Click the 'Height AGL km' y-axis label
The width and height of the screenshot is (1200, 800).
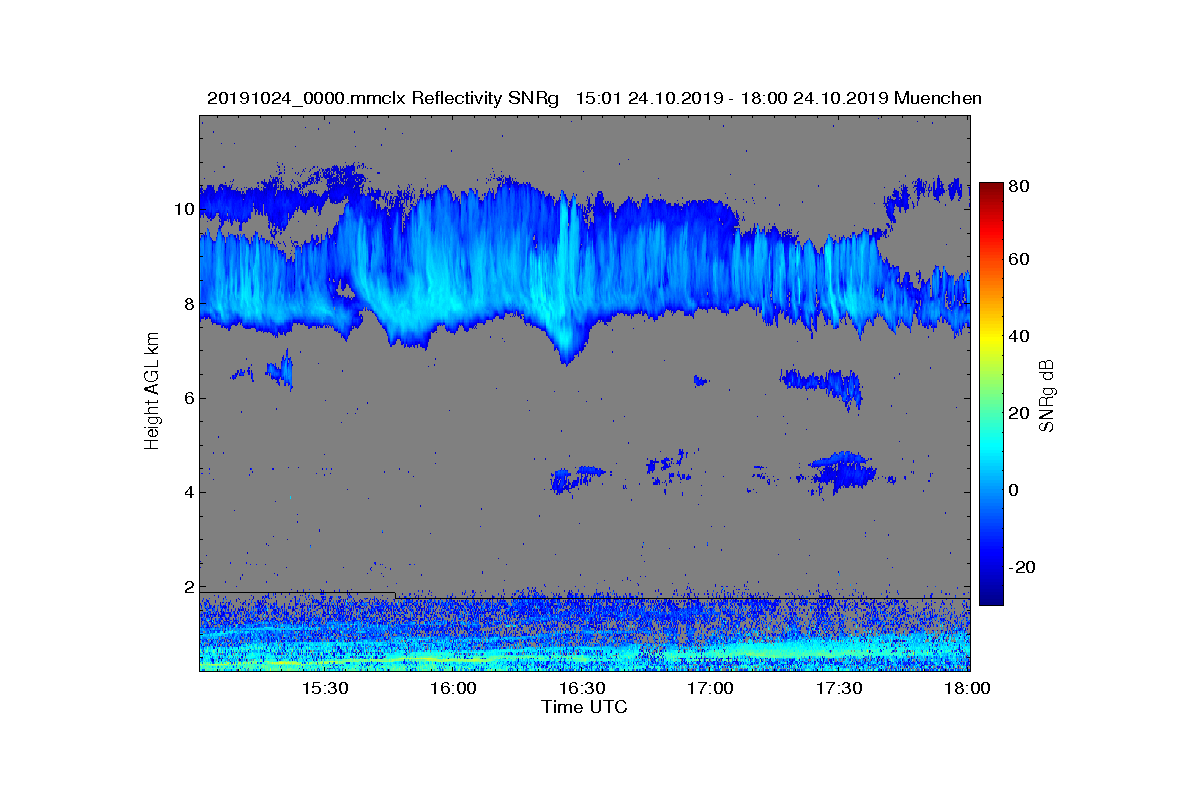coord(152,392)
